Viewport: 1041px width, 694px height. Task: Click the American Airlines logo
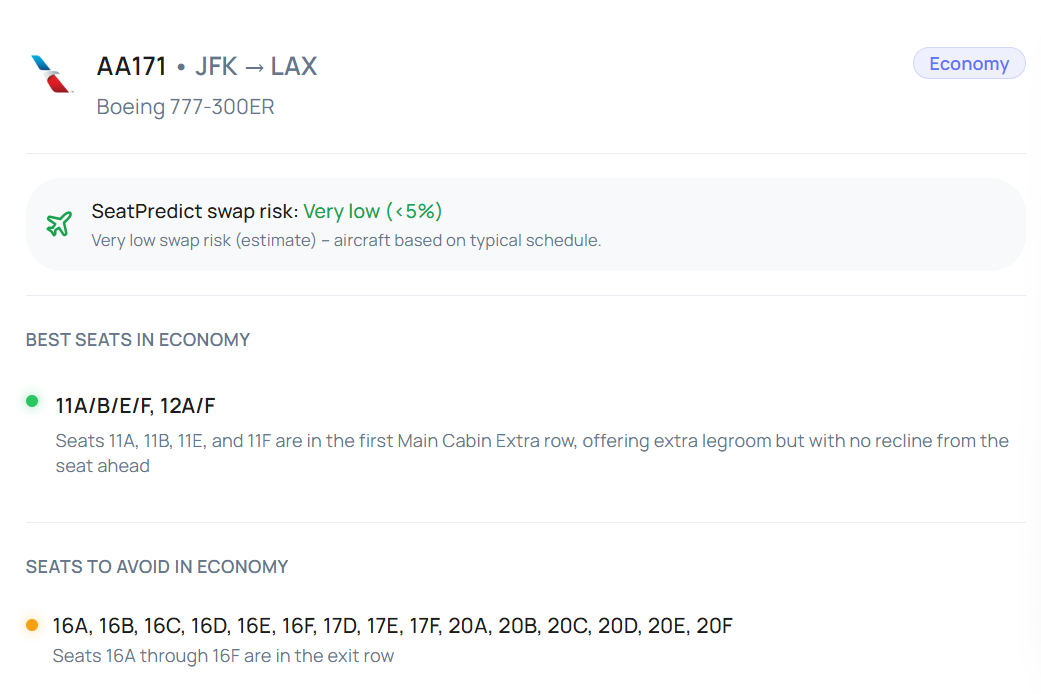[53, 74]
